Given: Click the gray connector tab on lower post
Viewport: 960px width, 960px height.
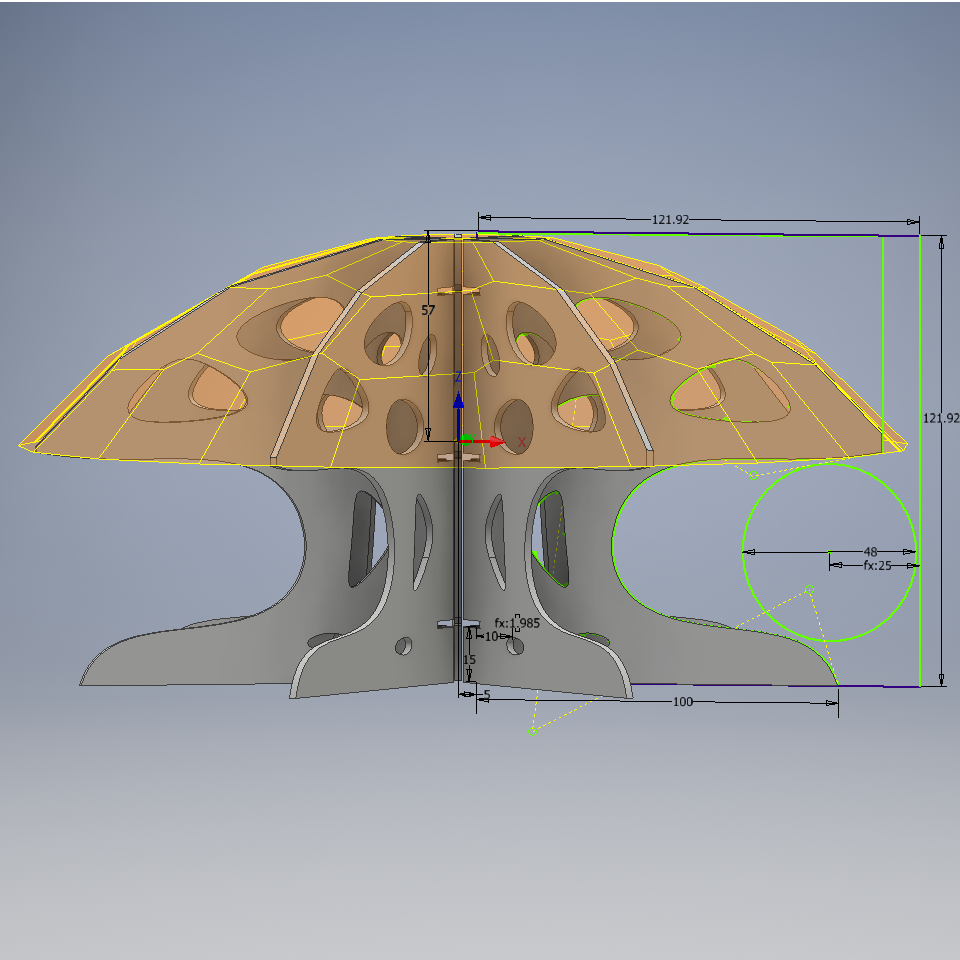Looking at the screenshot, I should coord(458,623).
